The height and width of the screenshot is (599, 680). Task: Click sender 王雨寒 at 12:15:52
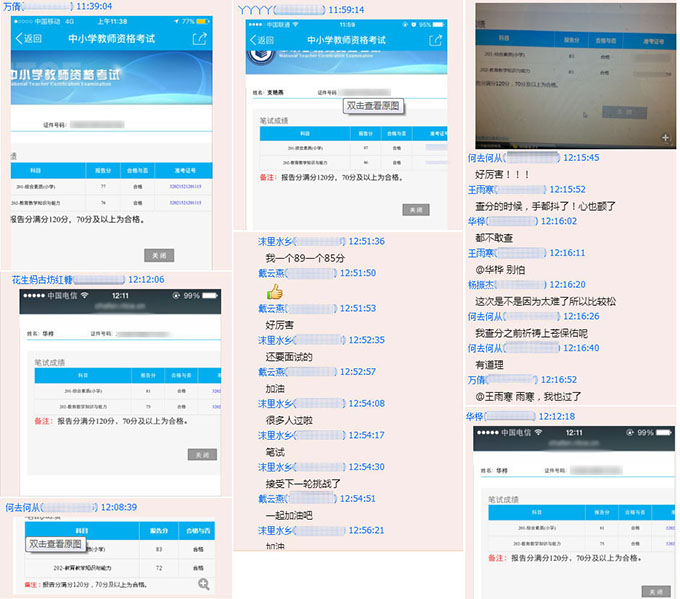point(481,190)
